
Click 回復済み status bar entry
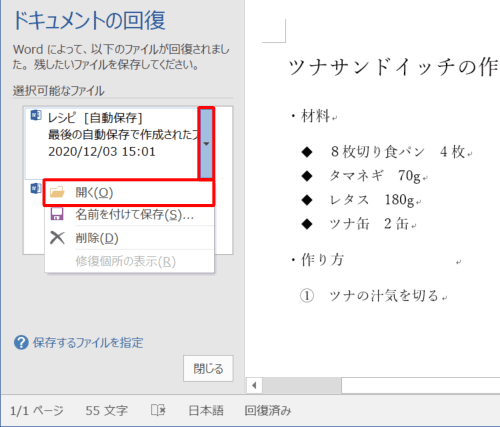pos(268,411)
